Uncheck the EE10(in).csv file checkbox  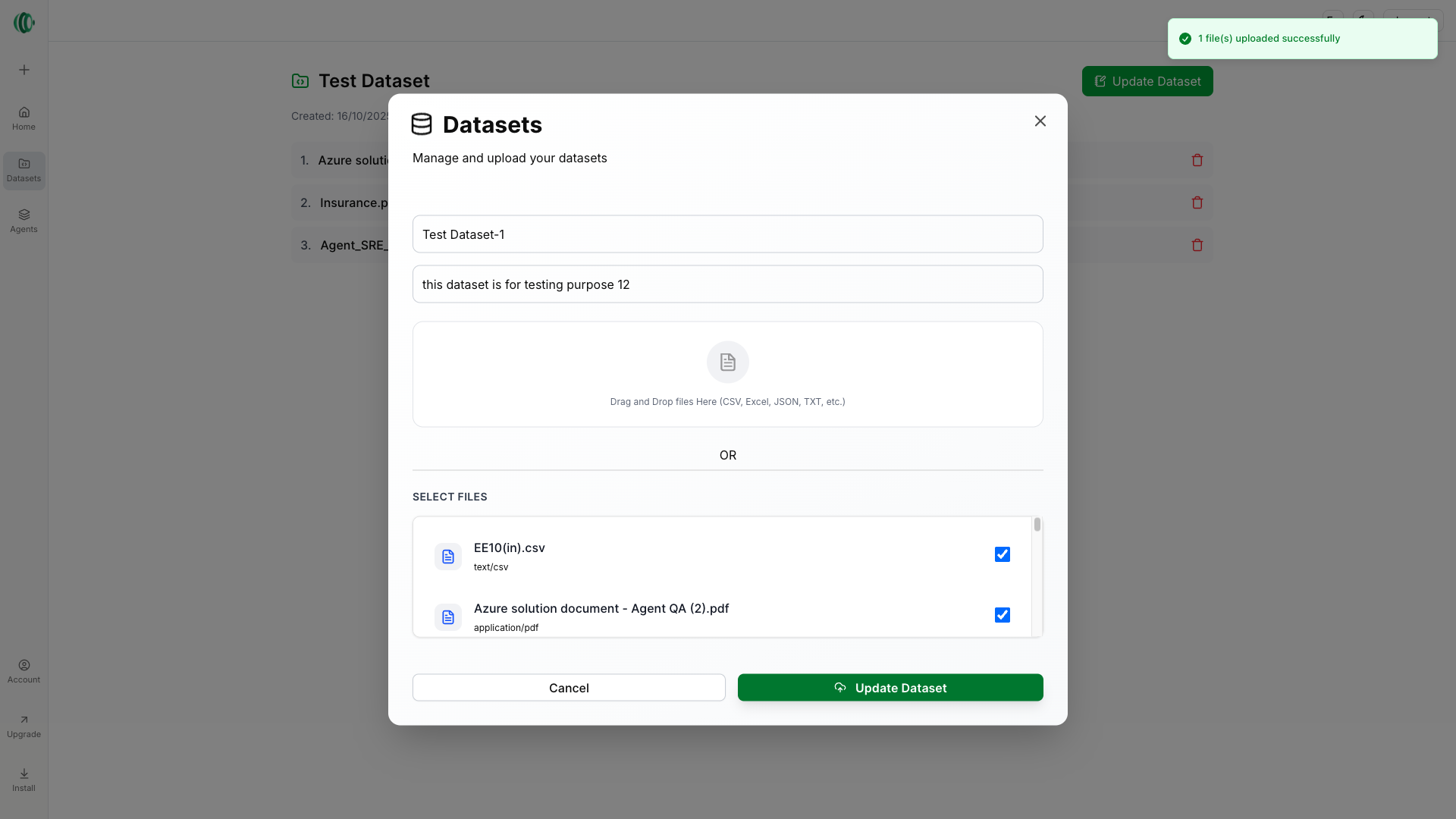pyautogui.click(x=1003, y=554)
